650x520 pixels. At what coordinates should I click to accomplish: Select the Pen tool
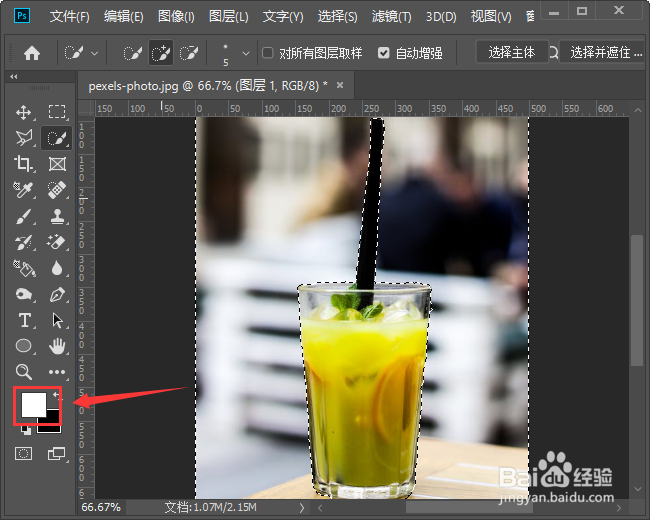(57, 295)
